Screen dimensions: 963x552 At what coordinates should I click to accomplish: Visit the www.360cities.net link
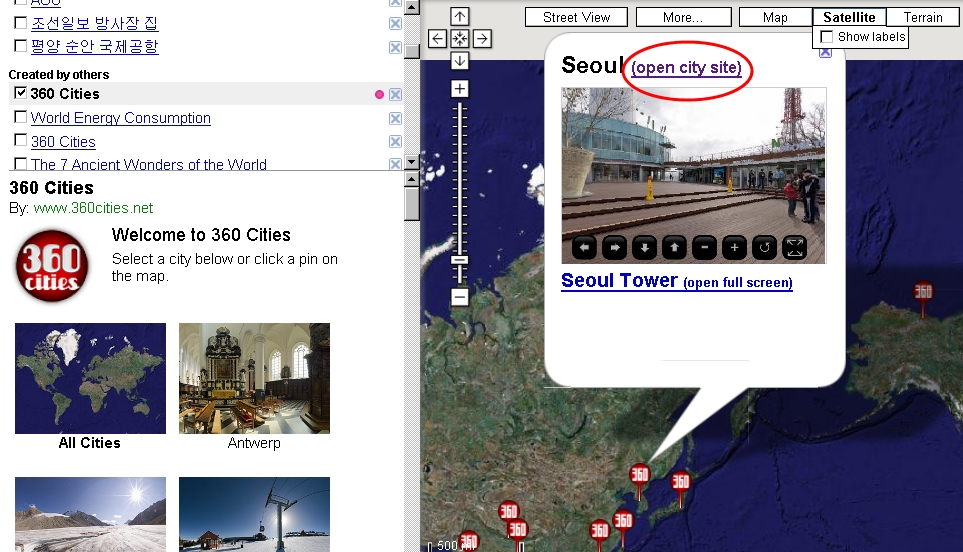tap(93, 208)
